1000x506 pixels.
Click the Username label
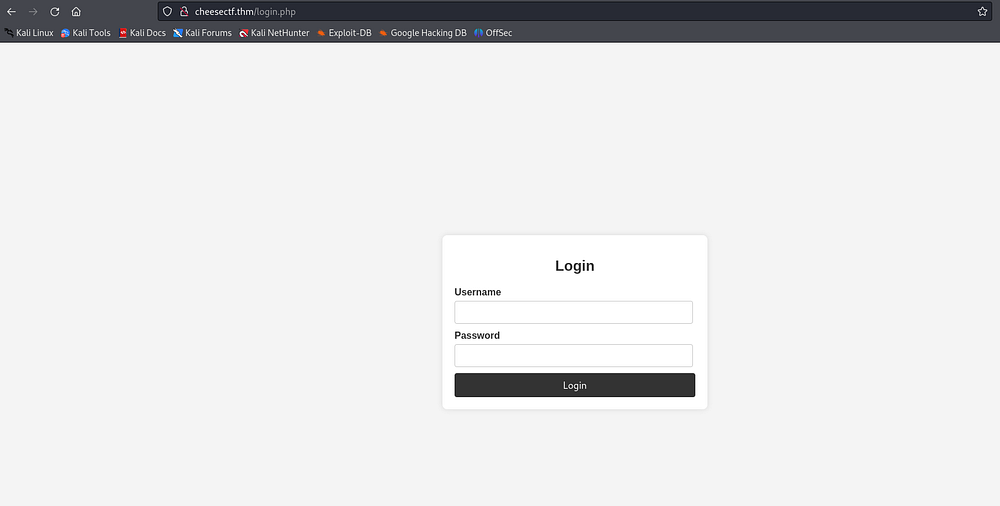478,292
